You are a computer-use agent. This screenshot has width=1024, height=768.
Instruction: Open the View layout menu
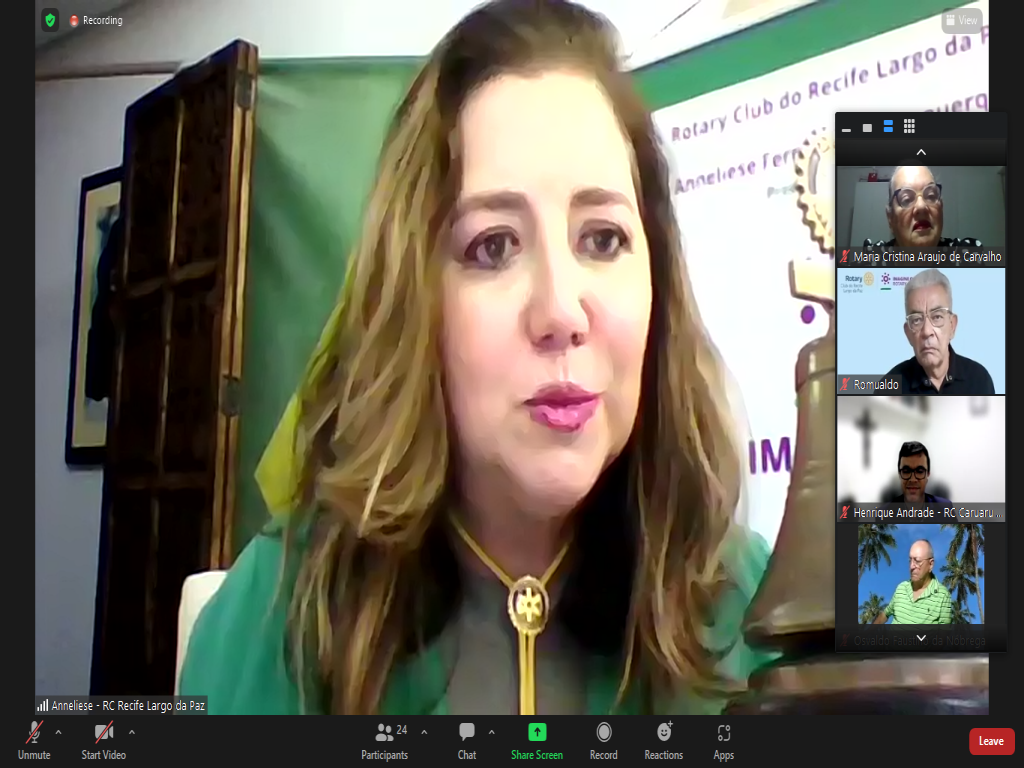tap(961, 20)
